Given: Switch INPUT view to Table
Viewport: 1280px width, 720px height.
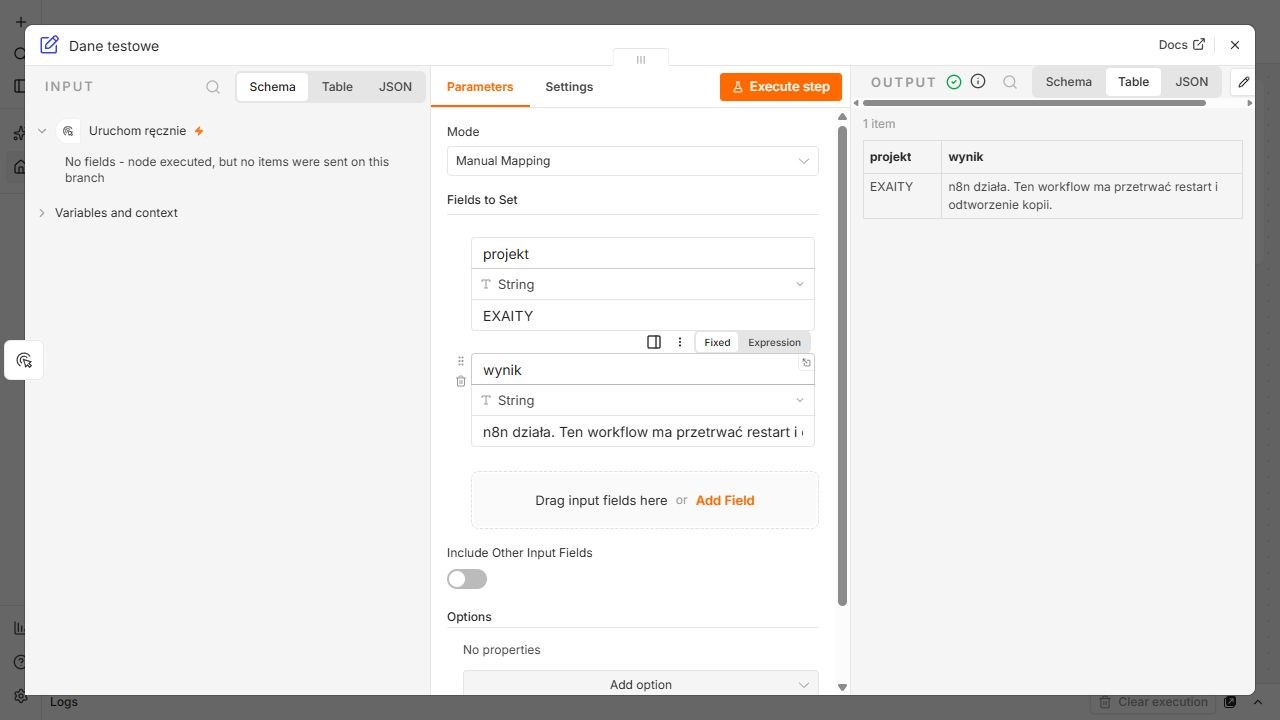Looking at the screenshot, I should [337, 87].
